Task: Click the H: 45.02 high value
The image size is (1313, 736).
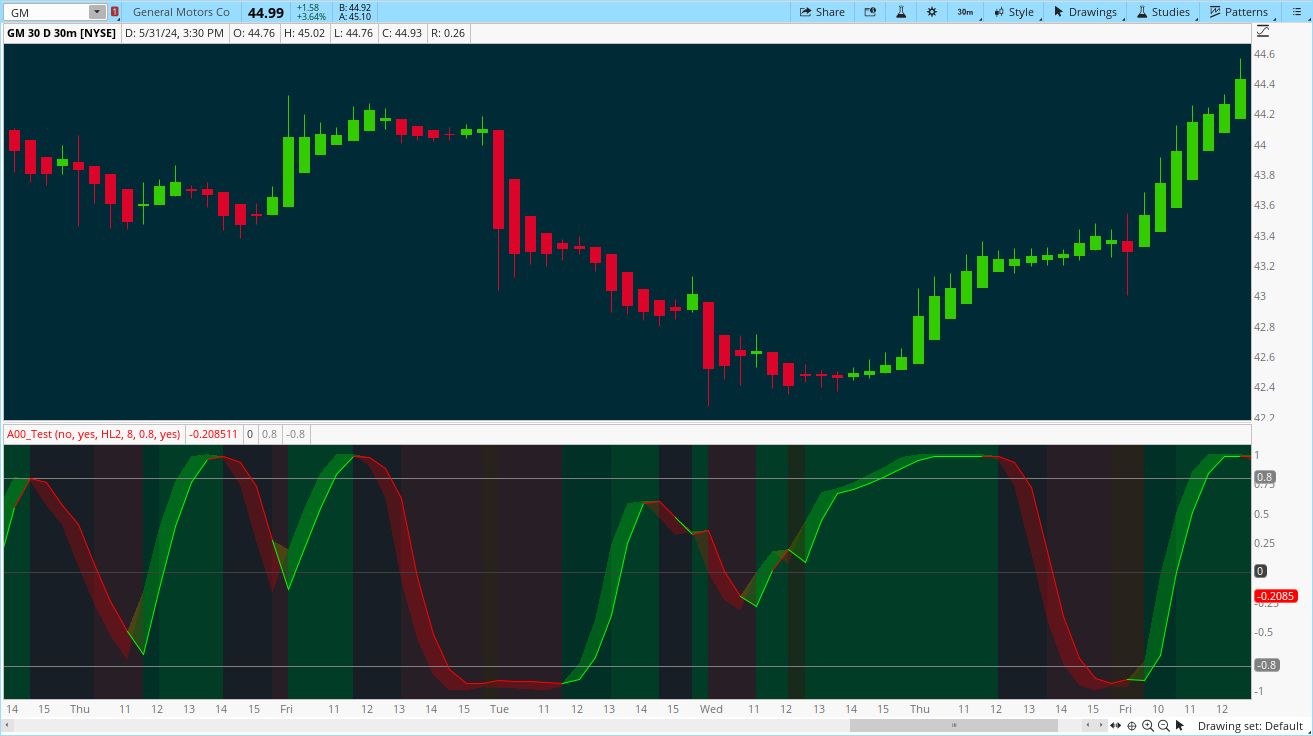Action: [304, 33]
